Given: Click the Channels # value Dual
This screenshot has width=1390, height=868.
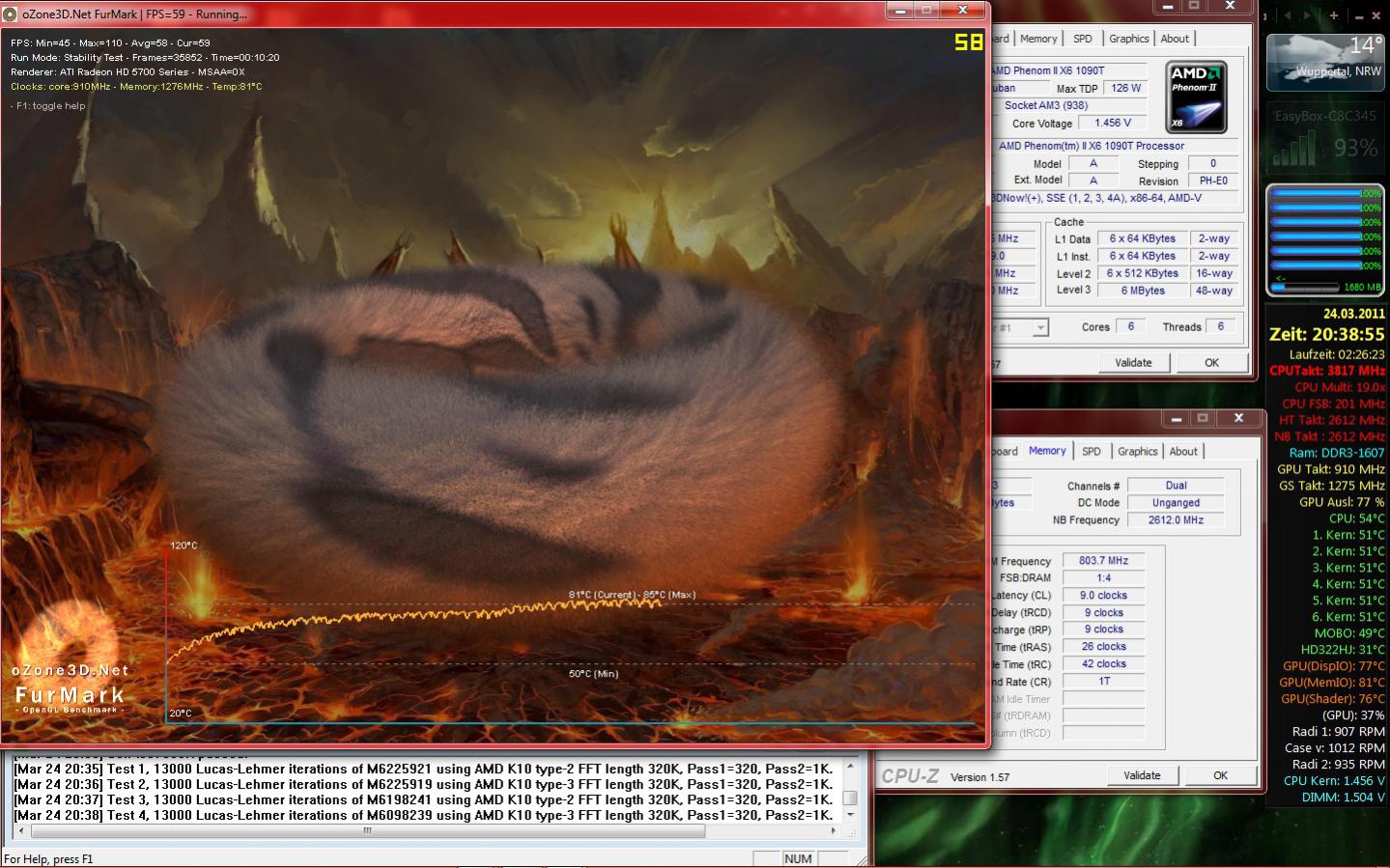Looking at the screenshot, I should point(1176,486).
